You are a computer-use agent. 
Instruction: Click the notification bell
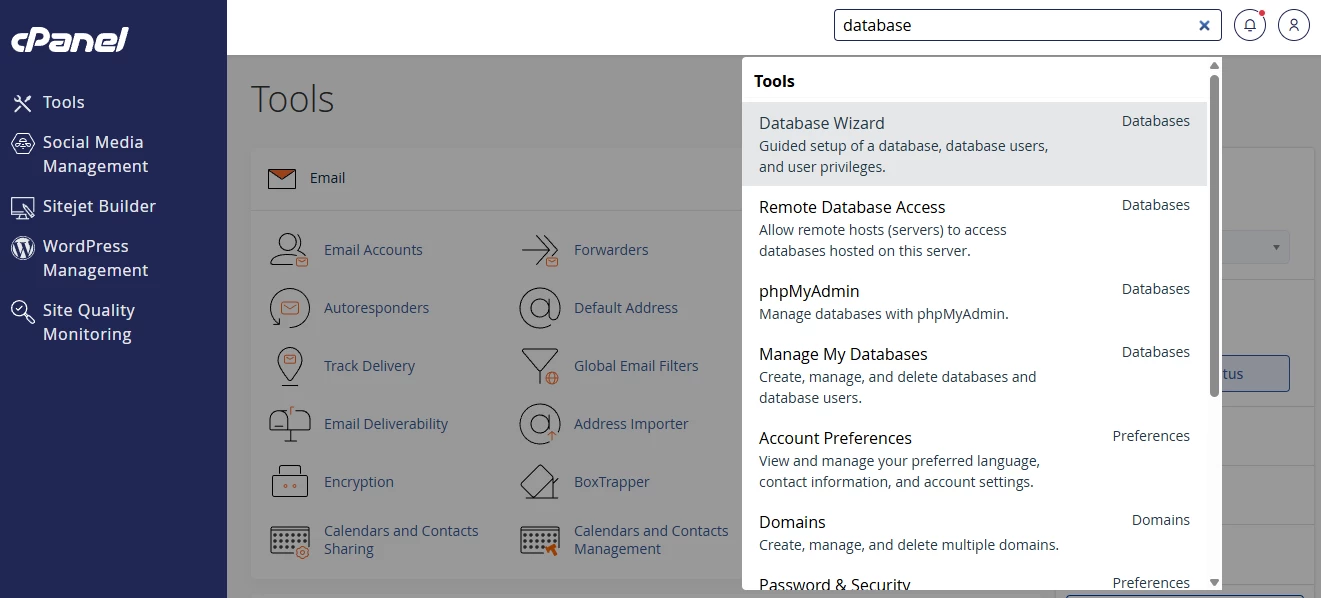point(1249,24)
